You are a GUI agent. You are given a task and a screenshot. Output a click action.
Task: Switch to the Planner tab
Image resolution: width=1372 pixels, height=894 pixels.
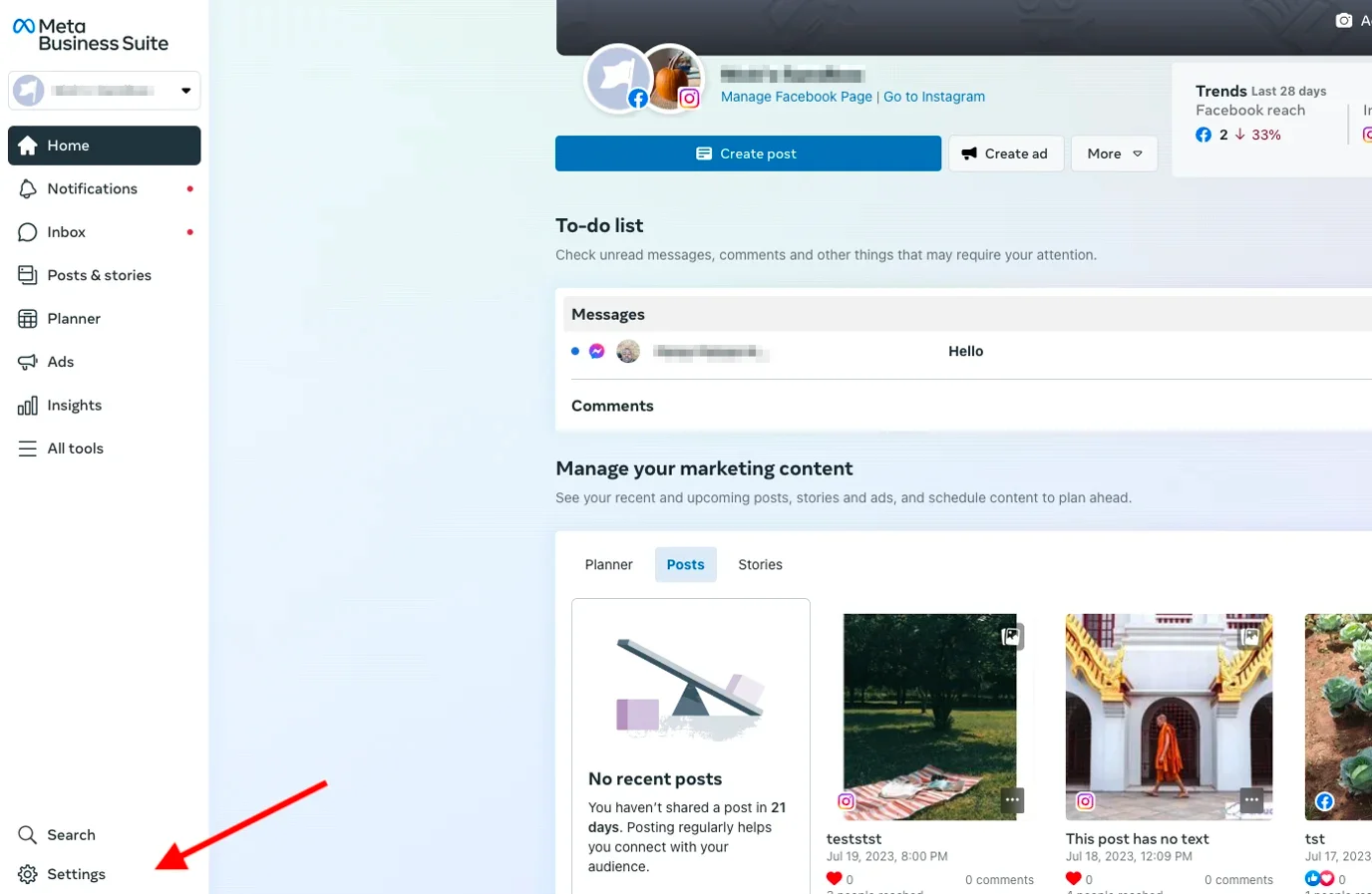pos(608,564)
